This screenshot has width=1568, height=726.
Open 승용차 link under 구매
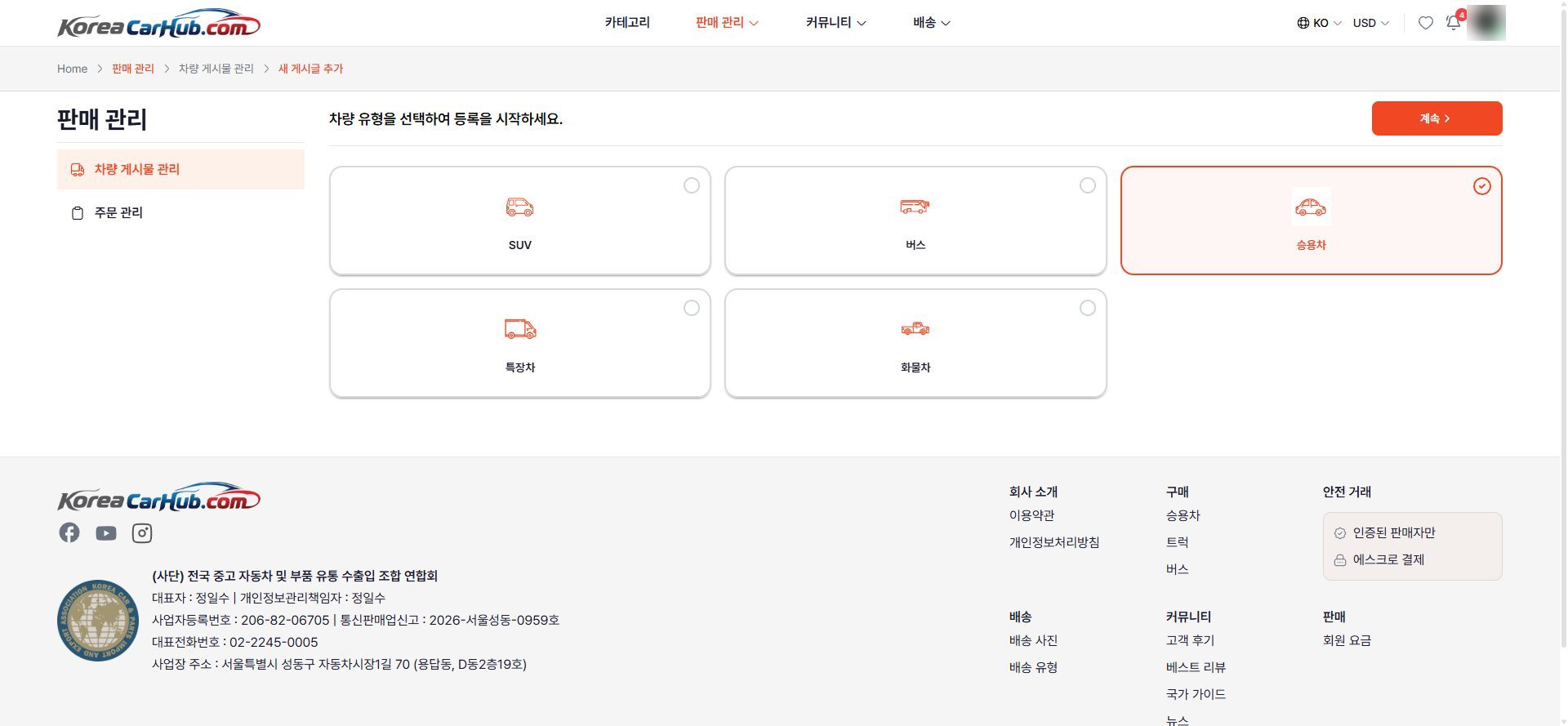1183,515
